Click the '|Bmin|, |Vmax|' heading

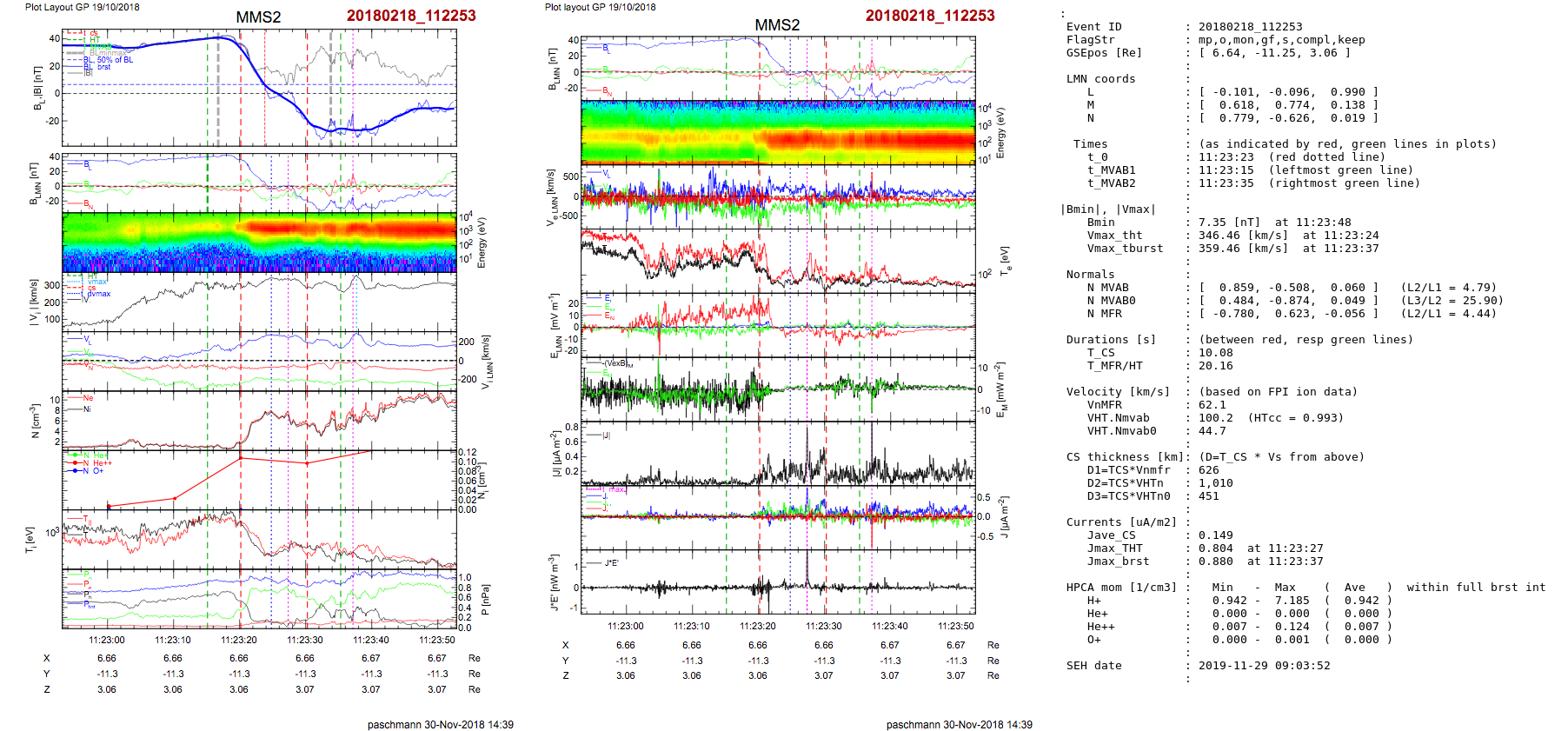[1108, 209]
